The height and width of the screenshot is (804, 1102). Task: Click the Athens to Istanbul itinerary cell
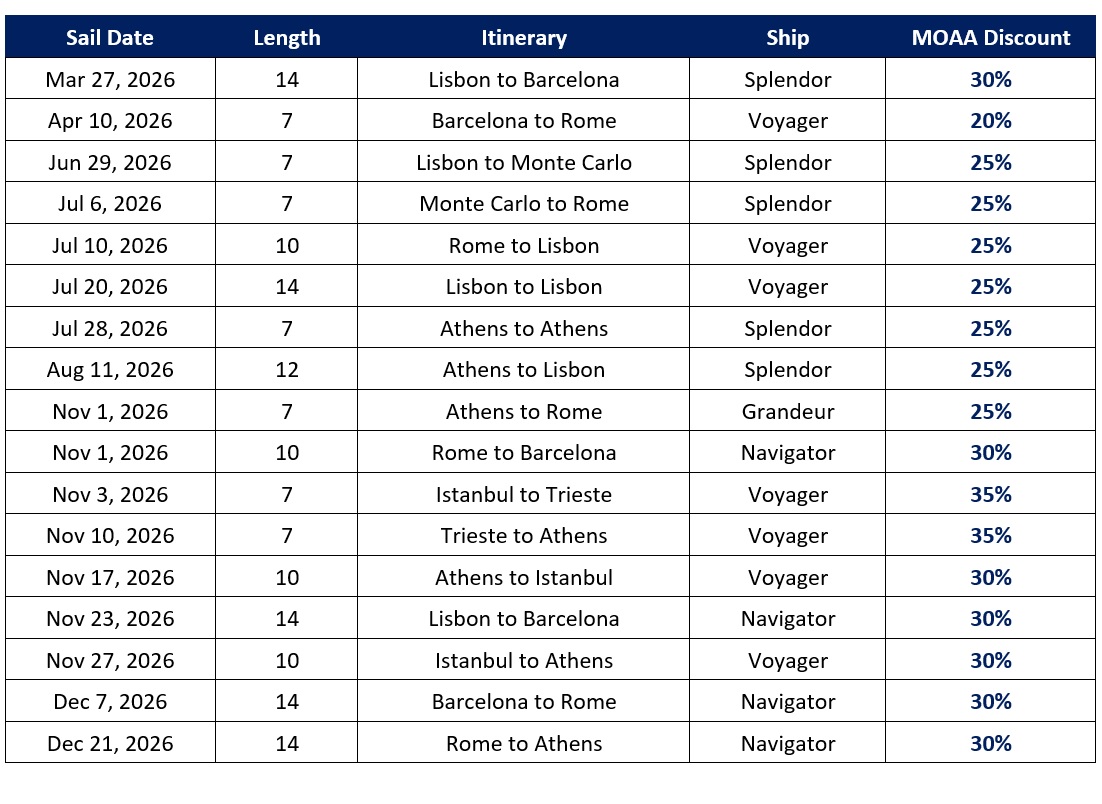(523, 578)
